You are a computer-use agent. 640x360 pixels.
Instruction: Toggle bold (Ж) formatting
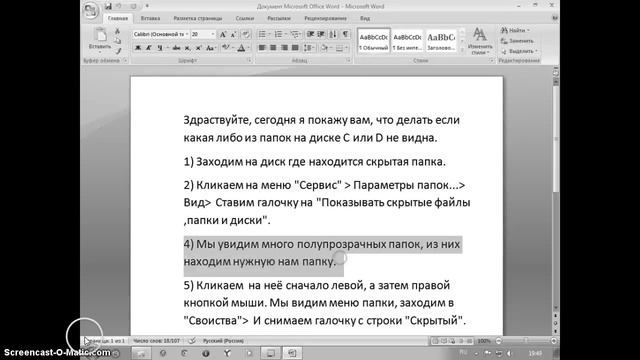(x=138, y=48)
